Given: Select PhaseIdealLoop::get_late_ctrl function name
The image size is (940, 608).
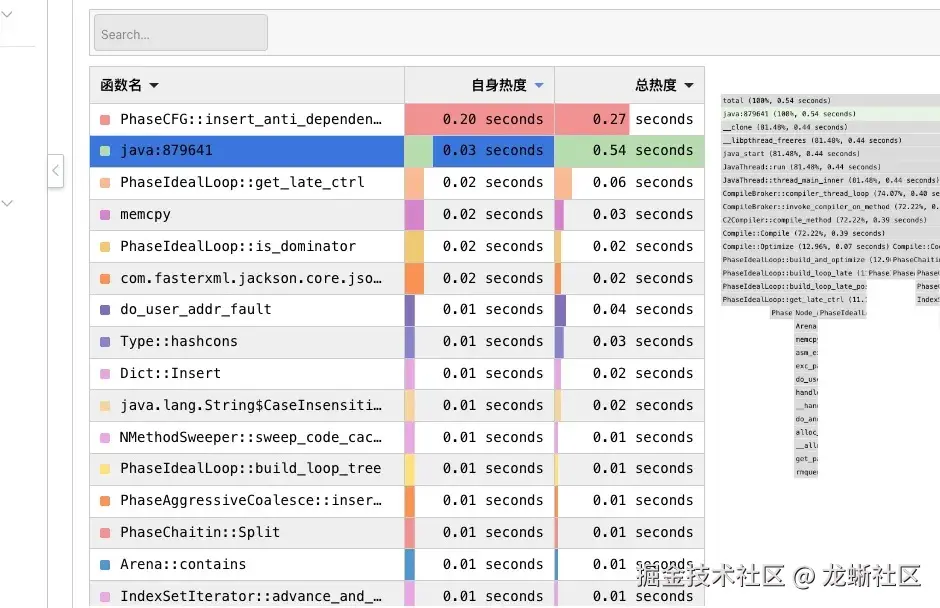Looking at the screenshot, I should pyautogui.click(x=242, y=182).
